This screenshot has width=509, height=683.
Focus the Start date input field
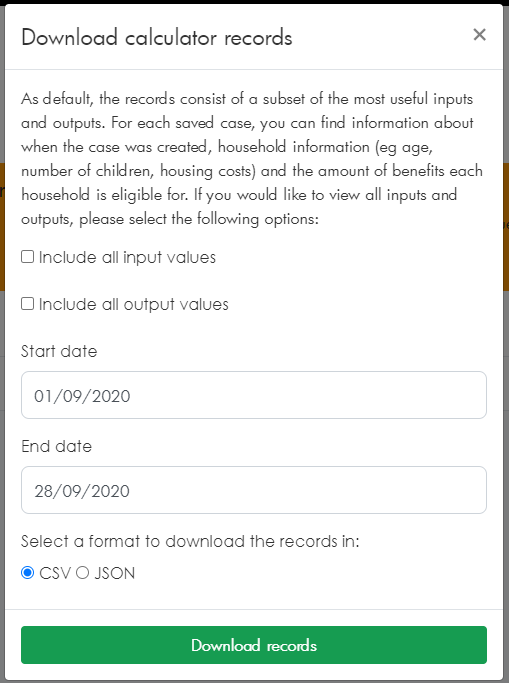tap(254, 395)
